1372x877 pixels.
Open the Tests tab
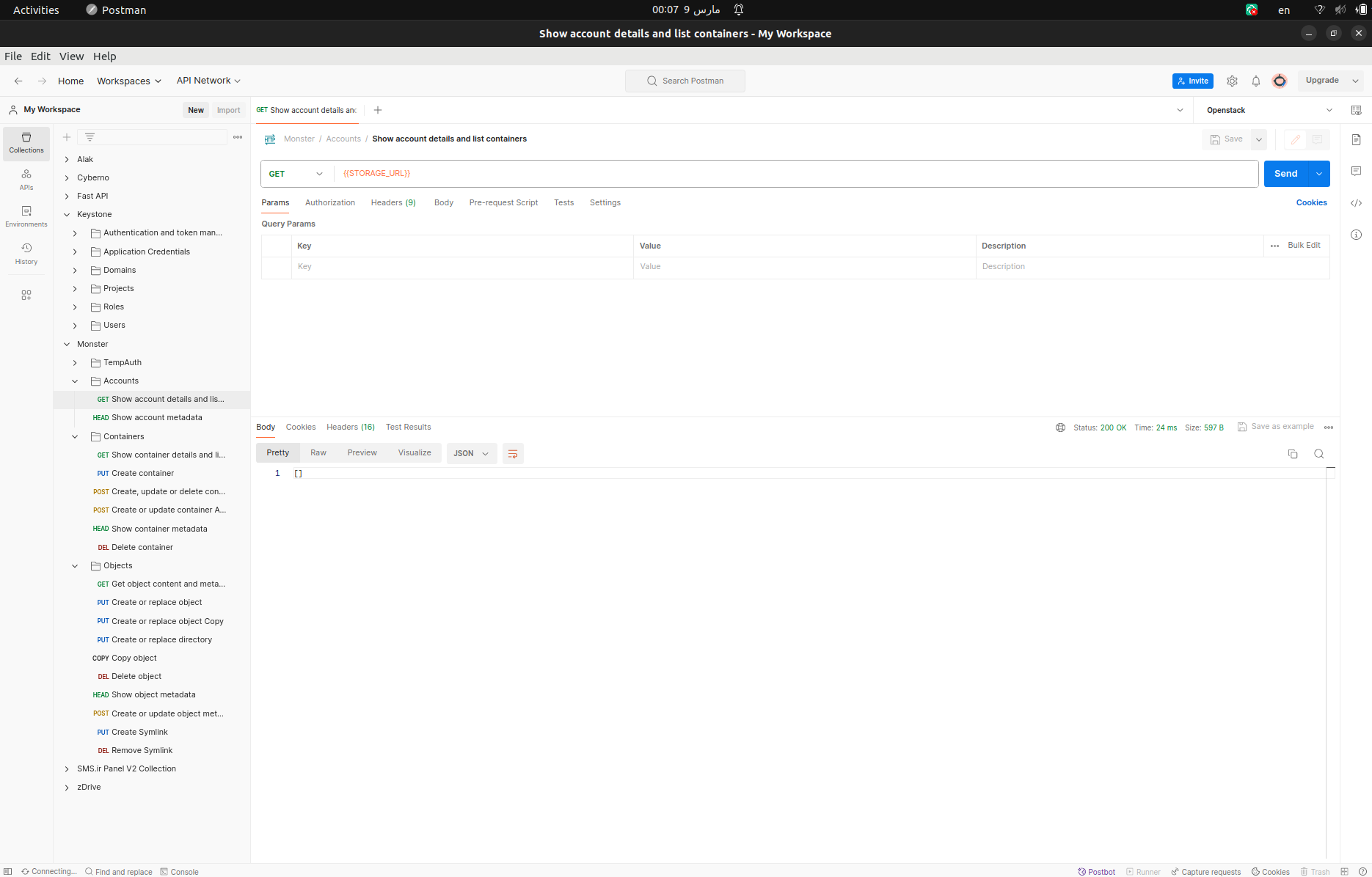point(564,203)
